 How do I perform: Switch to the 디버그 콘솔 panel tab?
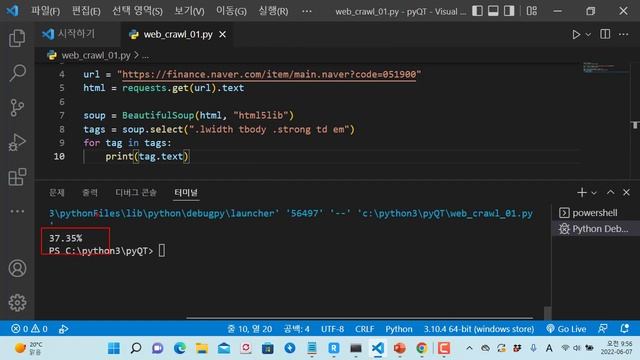(x=136, y=192)
